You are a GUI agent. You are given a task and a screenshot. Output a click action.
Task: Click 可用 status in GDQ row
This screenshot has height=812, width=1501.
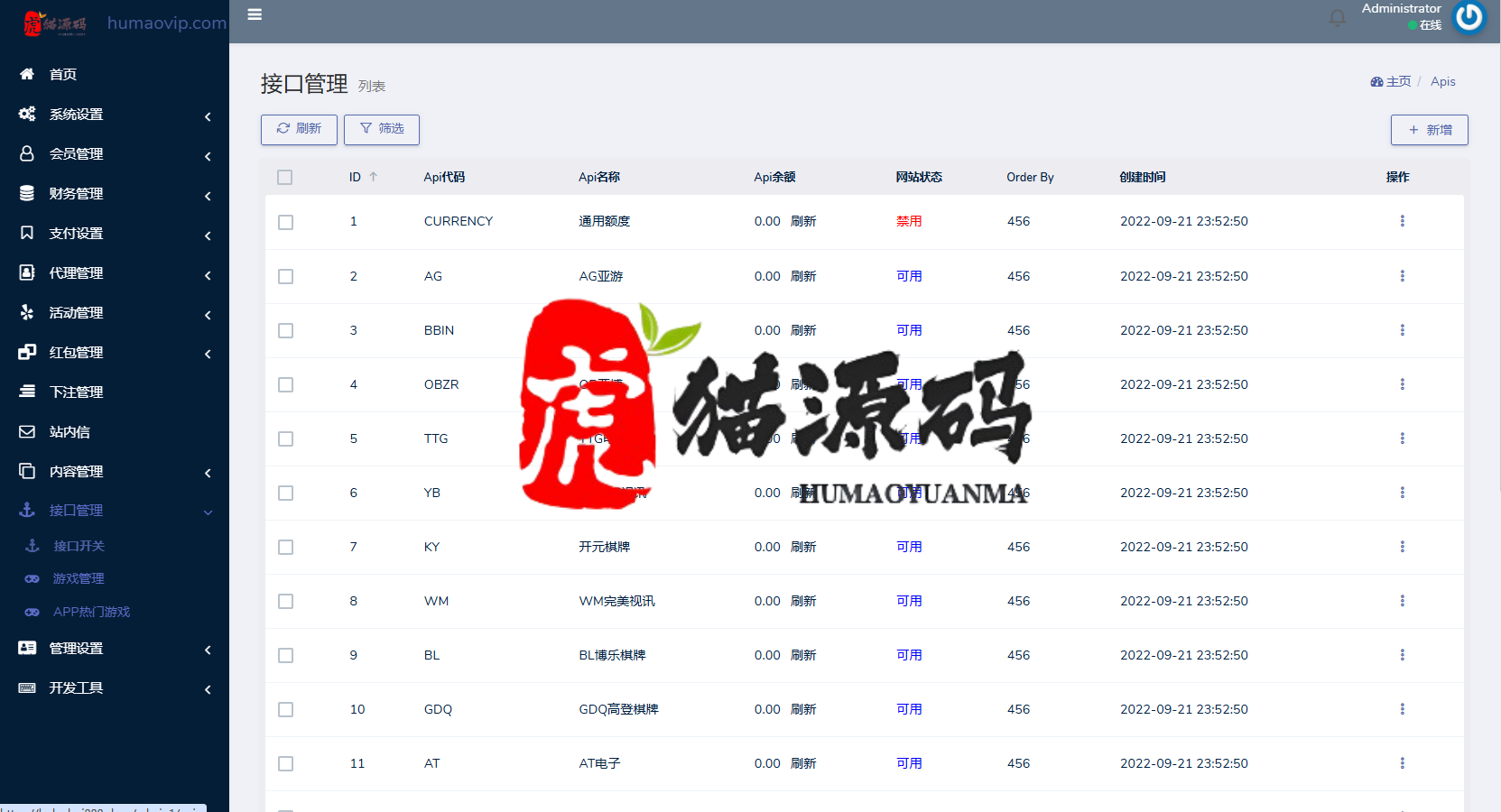(x=909, y=709)
